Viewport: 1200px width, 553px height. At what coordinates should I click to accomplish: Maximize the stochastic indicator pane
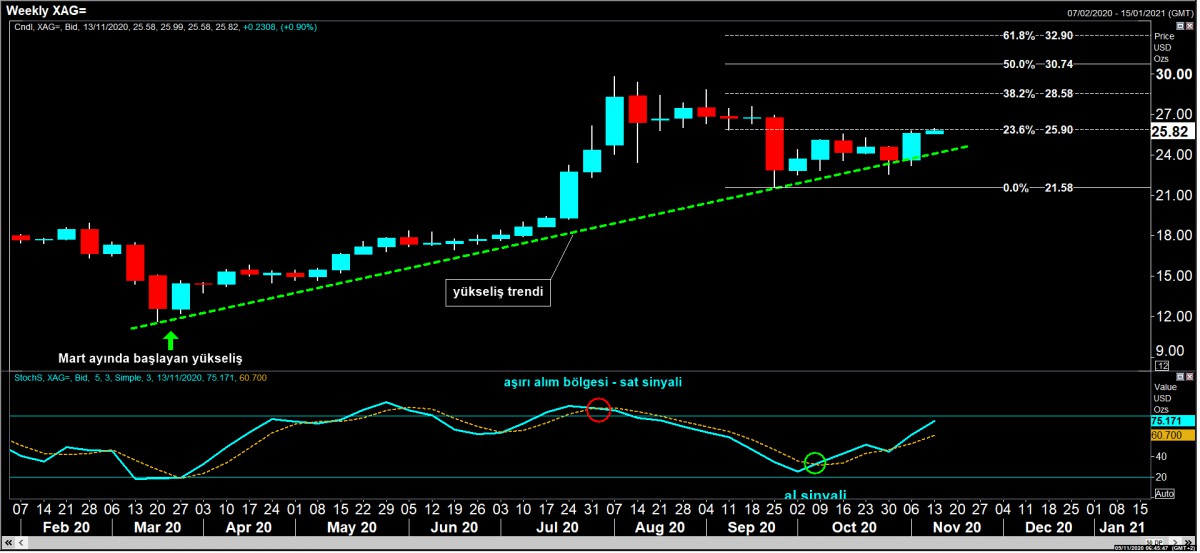click(x=1179, y=377)
